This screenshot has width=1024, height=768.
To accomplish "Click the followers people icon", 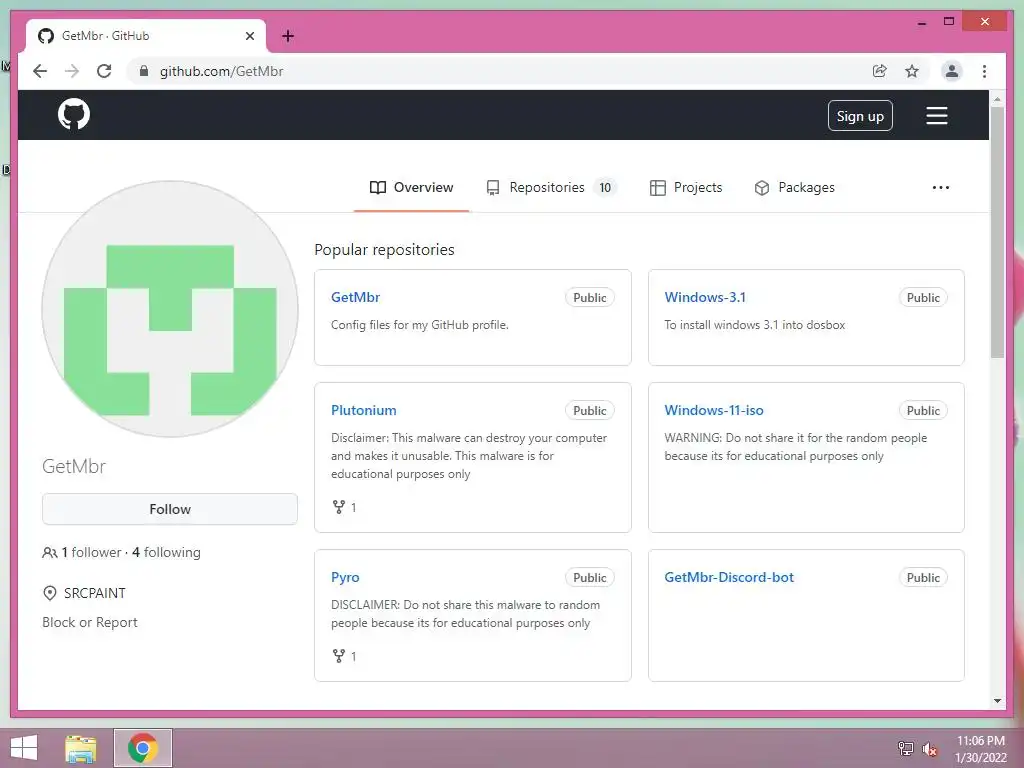I will point(49,552).
